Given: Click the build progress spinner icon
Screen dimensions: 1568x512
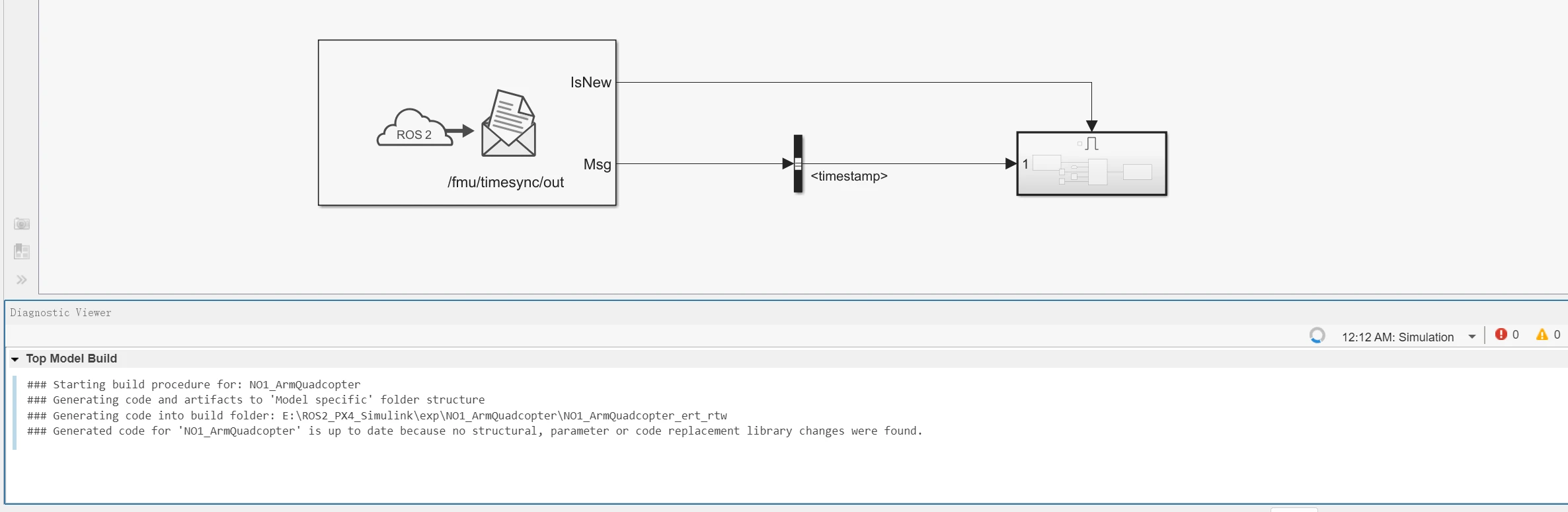Looking at the screenshot, I should point(1317,335).
